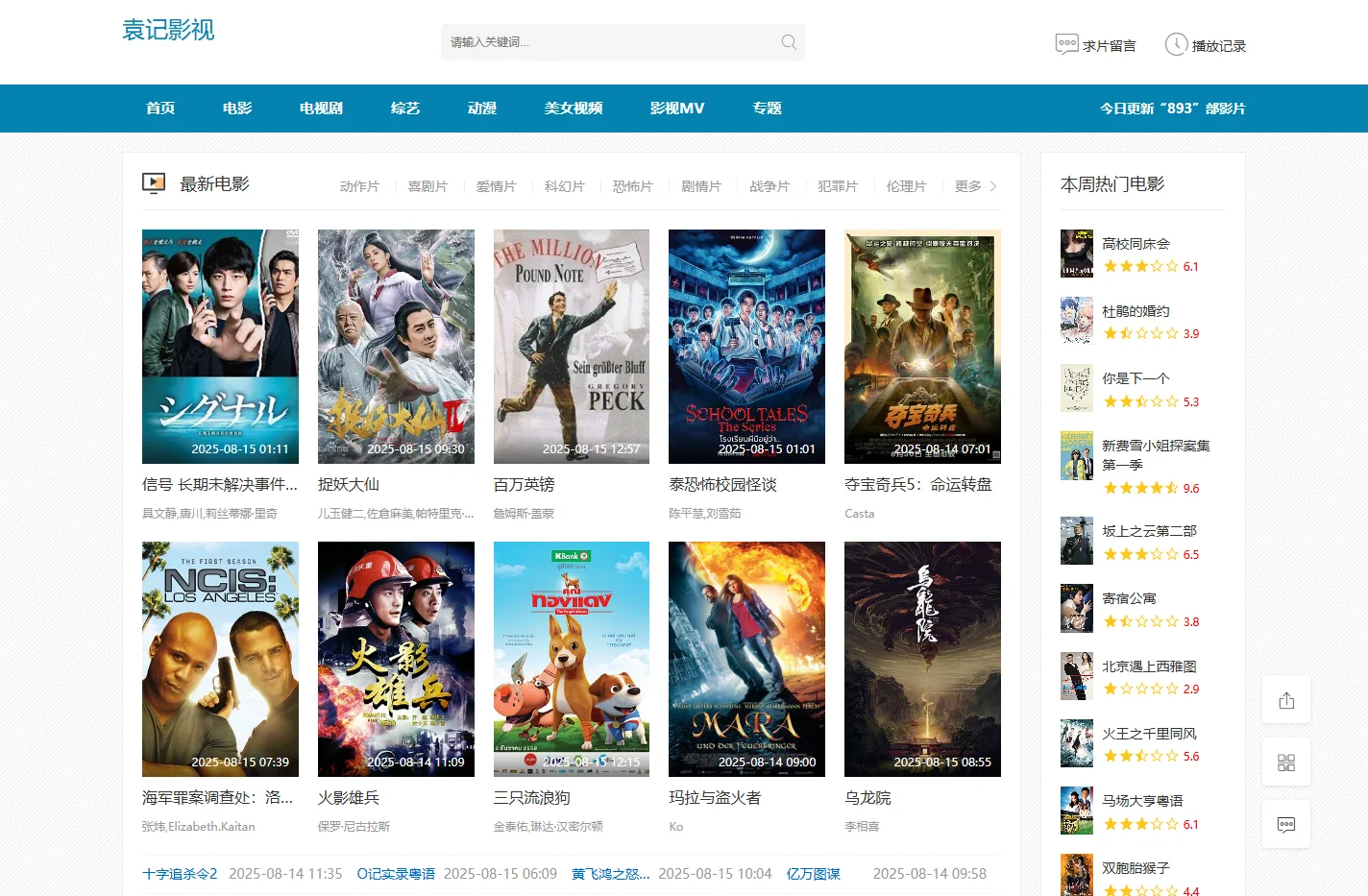Open MARA movie poster thumbnail

(746, 659)
